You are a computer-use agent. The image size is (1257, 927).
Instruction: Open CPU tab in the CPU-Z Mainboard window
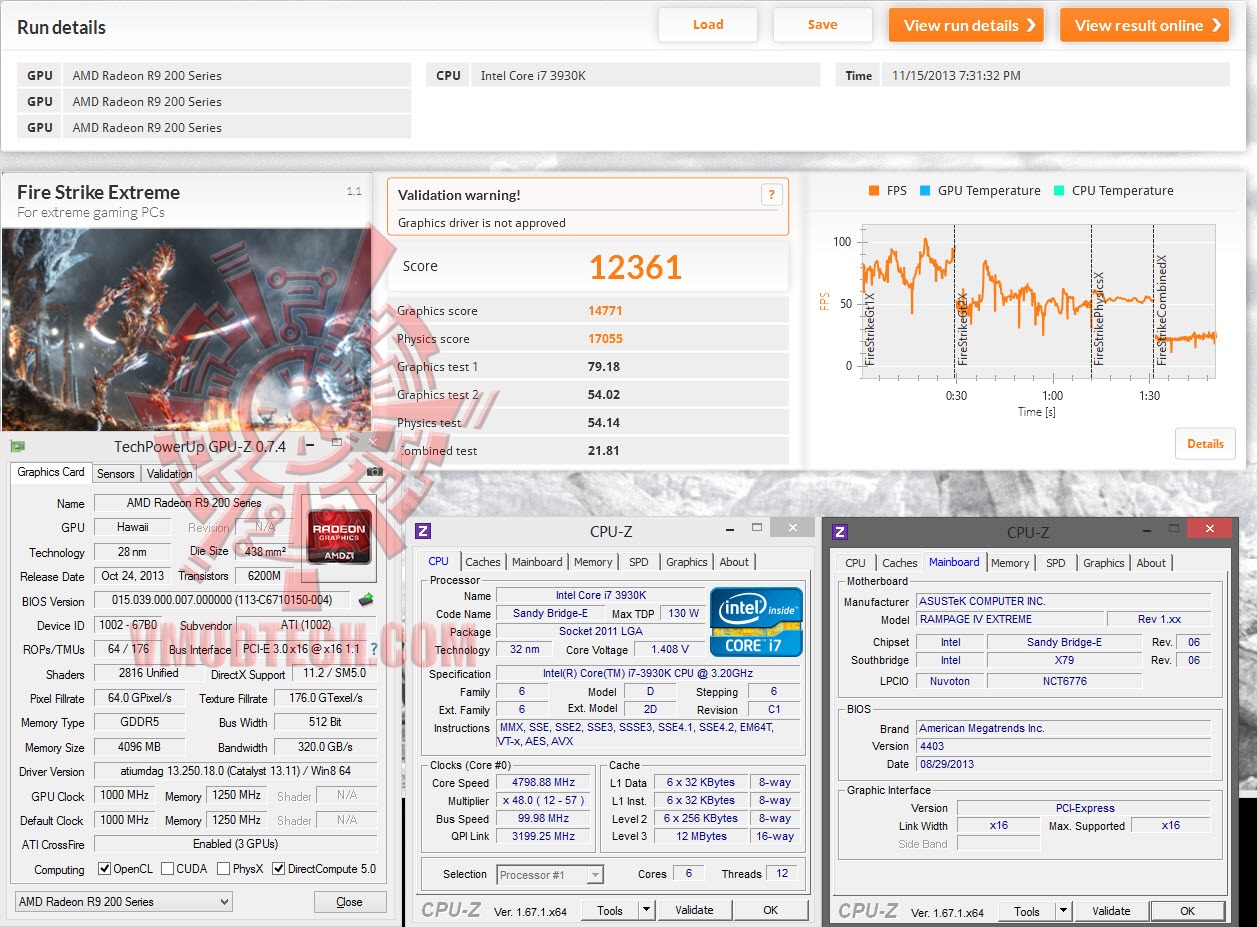click(856, 563)
